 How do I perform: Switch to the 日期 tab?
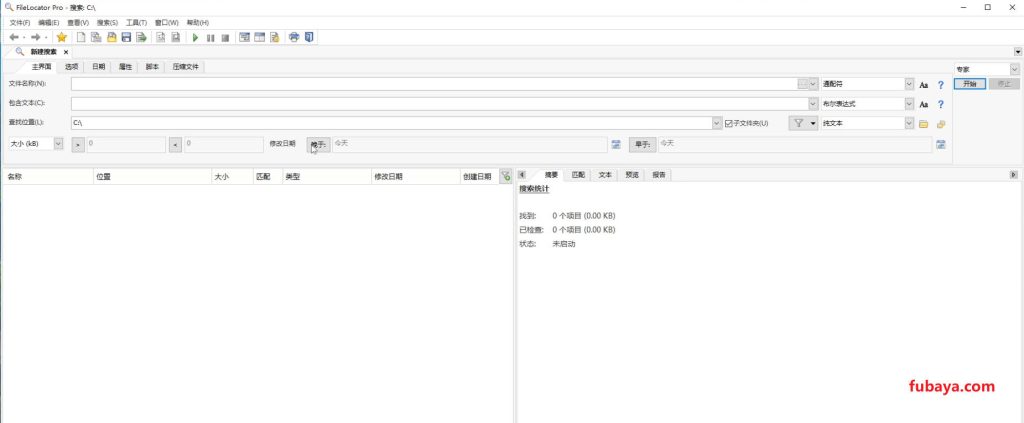(98, 67)
